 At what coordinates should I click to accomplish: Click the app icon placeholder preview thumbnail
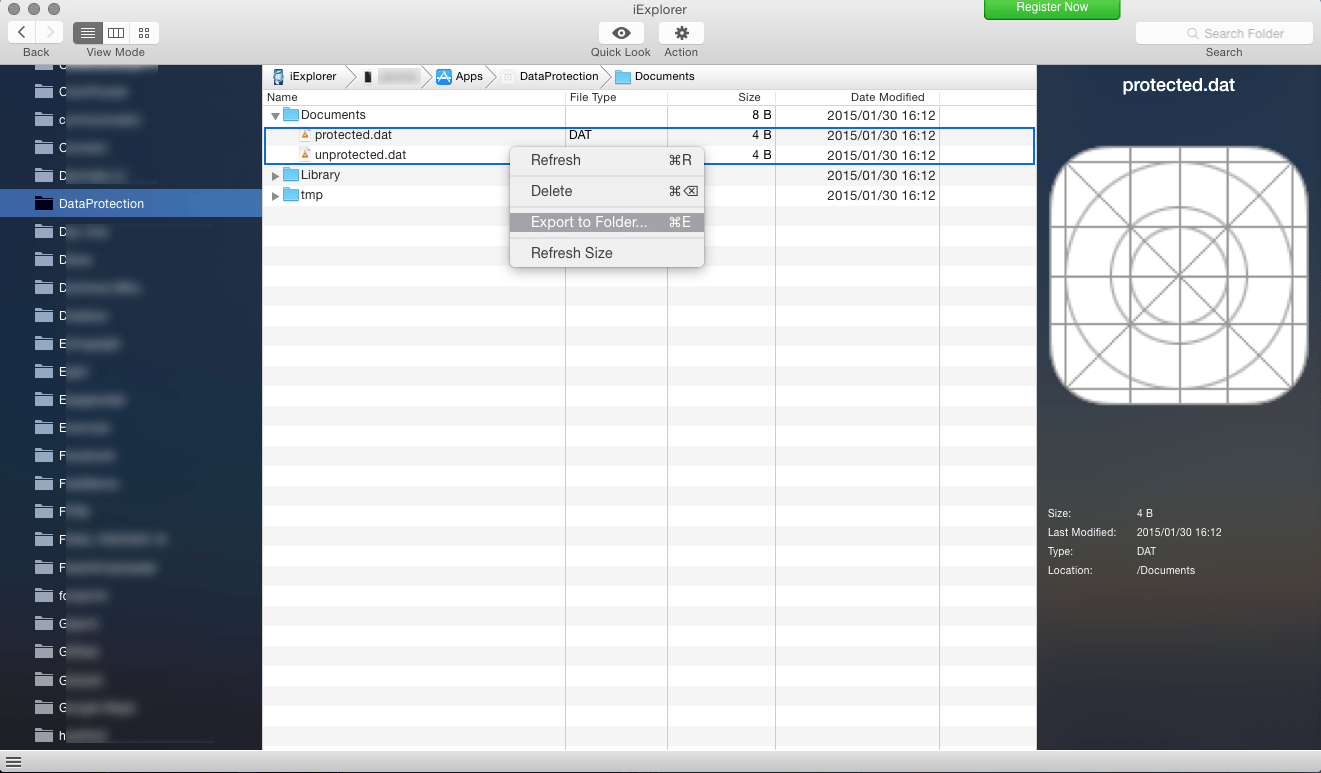click(1179, 275)
